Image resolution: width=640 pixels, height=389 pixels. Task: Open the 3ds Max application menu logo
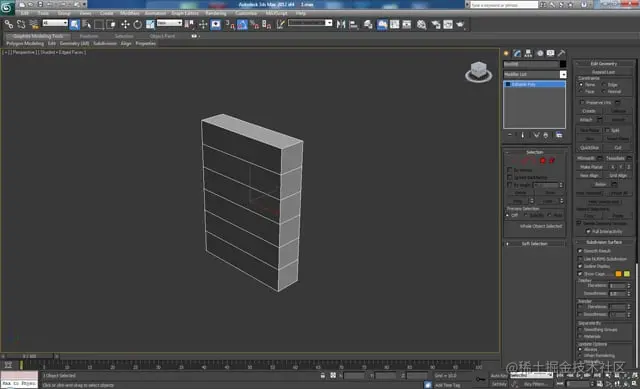point(7,8)
